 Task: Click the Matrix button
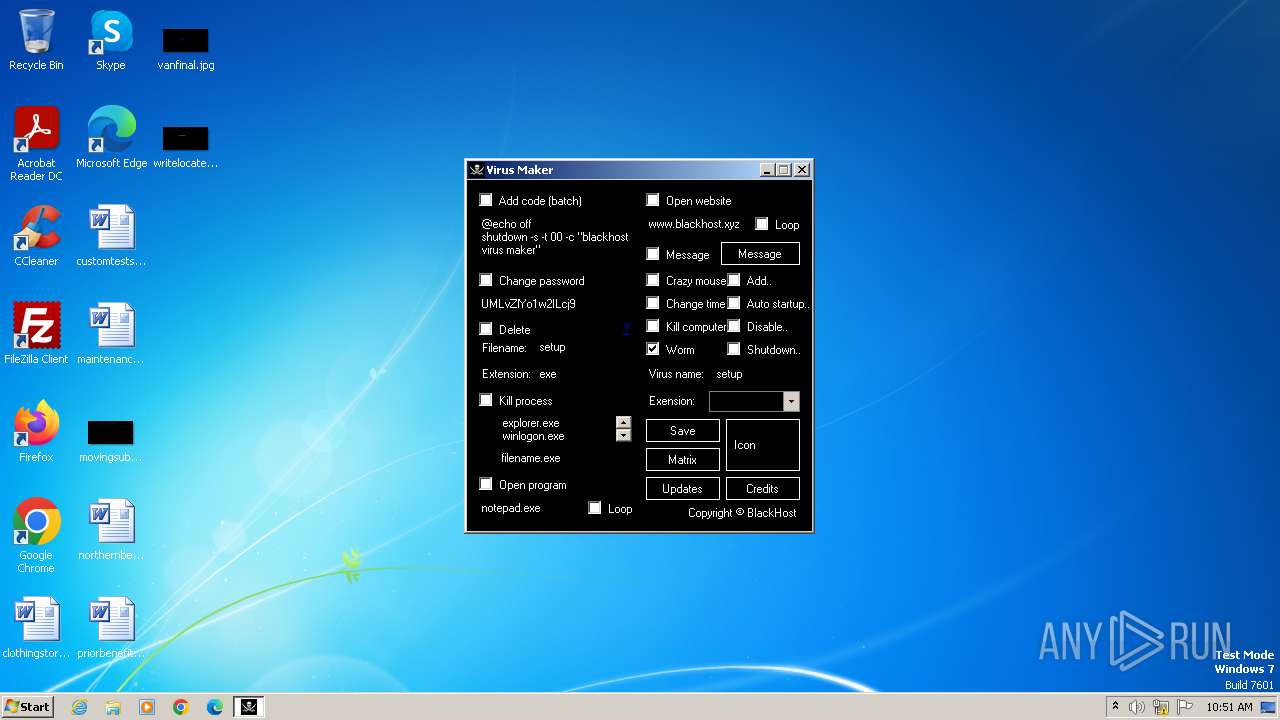pos(683,460)
